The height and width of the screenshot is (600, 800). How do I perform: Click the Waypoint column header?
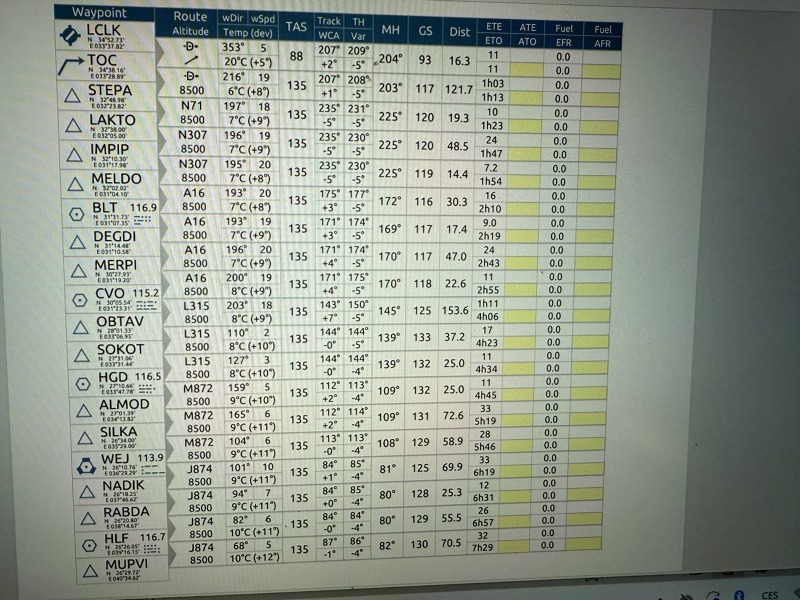(112, 14)
